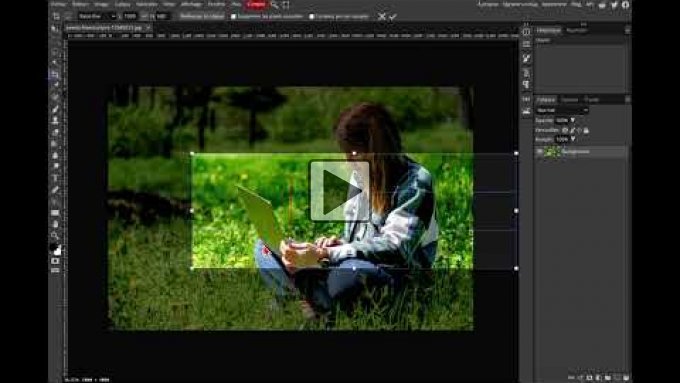Switch to the History tab
The height and width of the screenshot is (383, 680).
click(548, 30)
